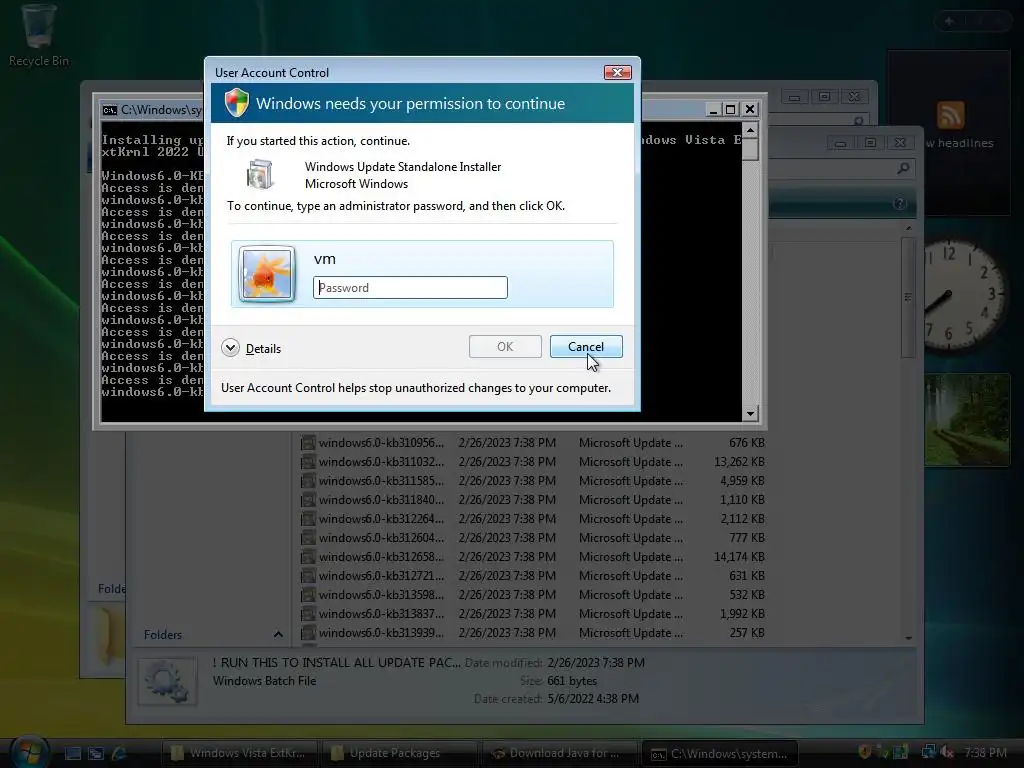Viewport: 1024px width, 768px height.
Task: Click the Explorer file list scrollbar
Action: (x=908, y=297)
